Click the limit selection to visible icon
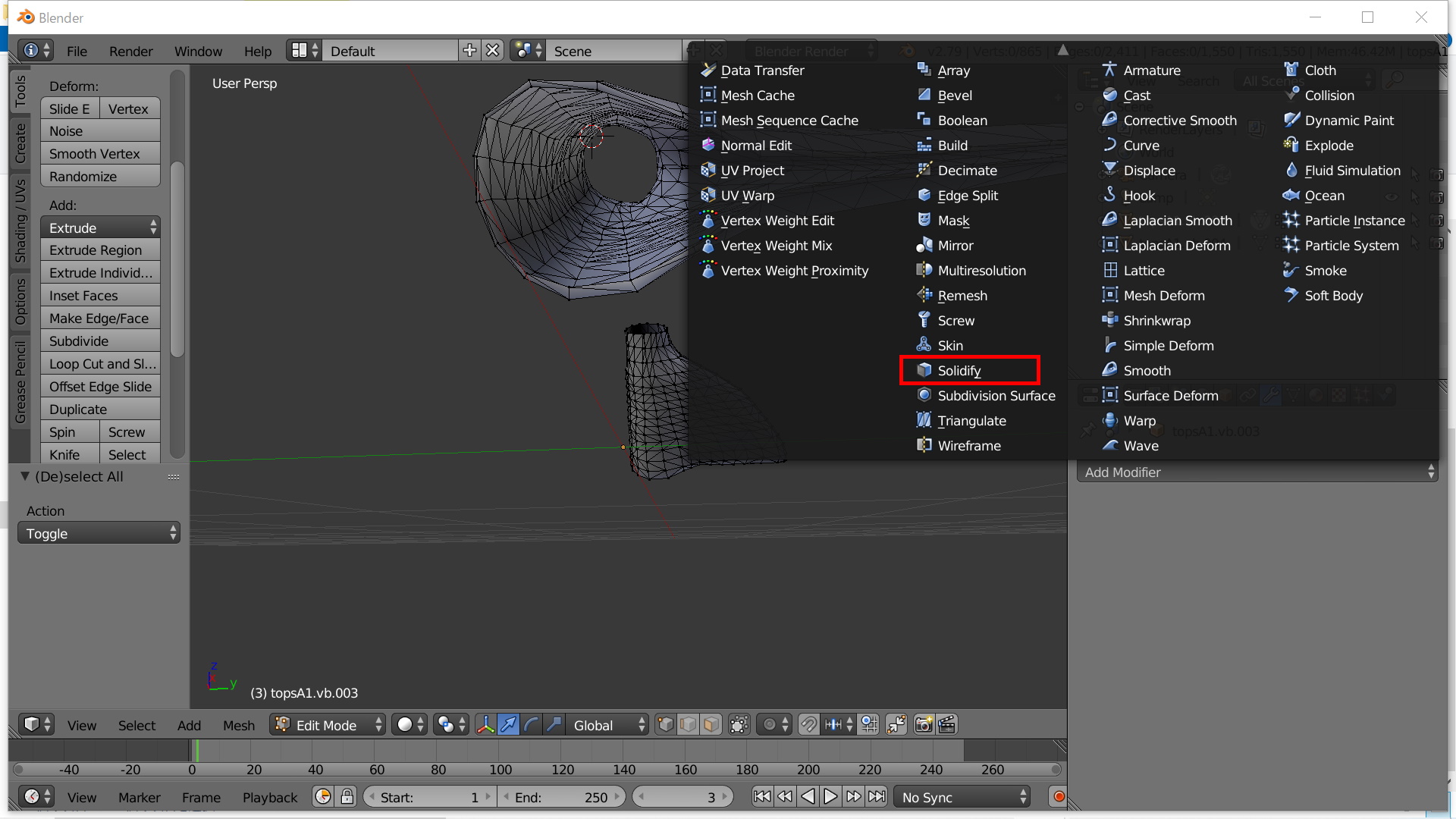This screenshot has height=819, width=1456. click(739, 725)
